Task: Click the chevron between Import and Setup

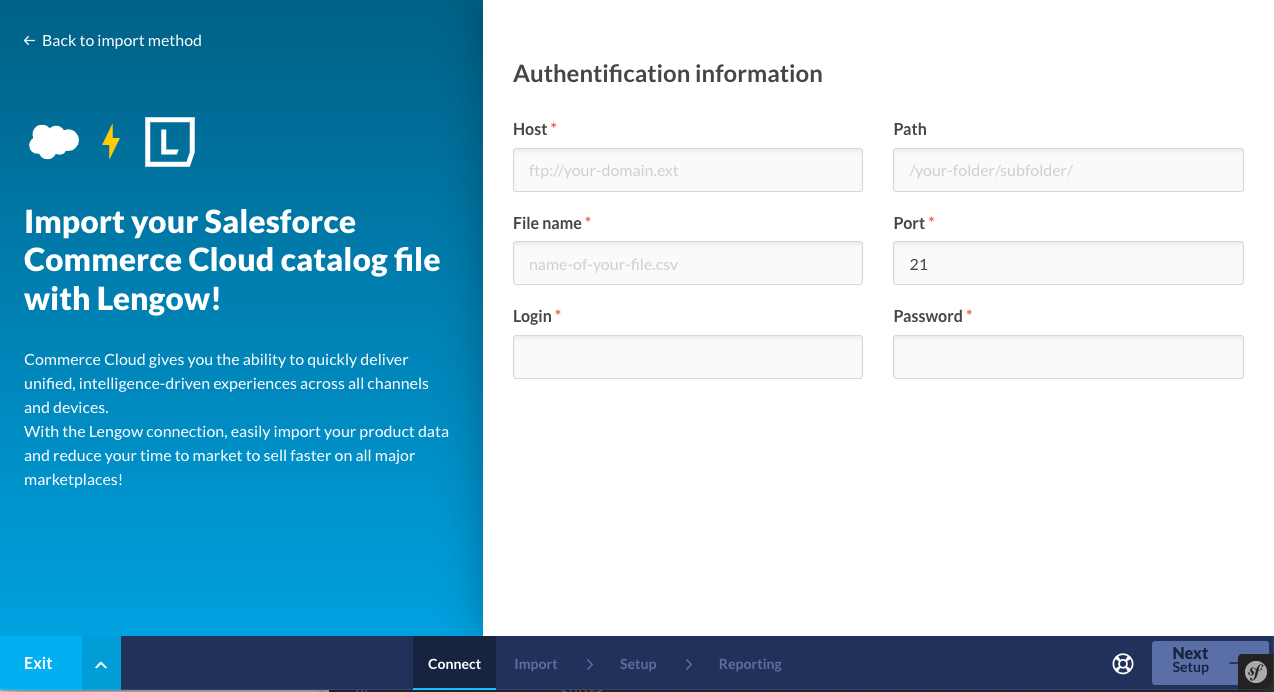Action: [x=590, y=664]
